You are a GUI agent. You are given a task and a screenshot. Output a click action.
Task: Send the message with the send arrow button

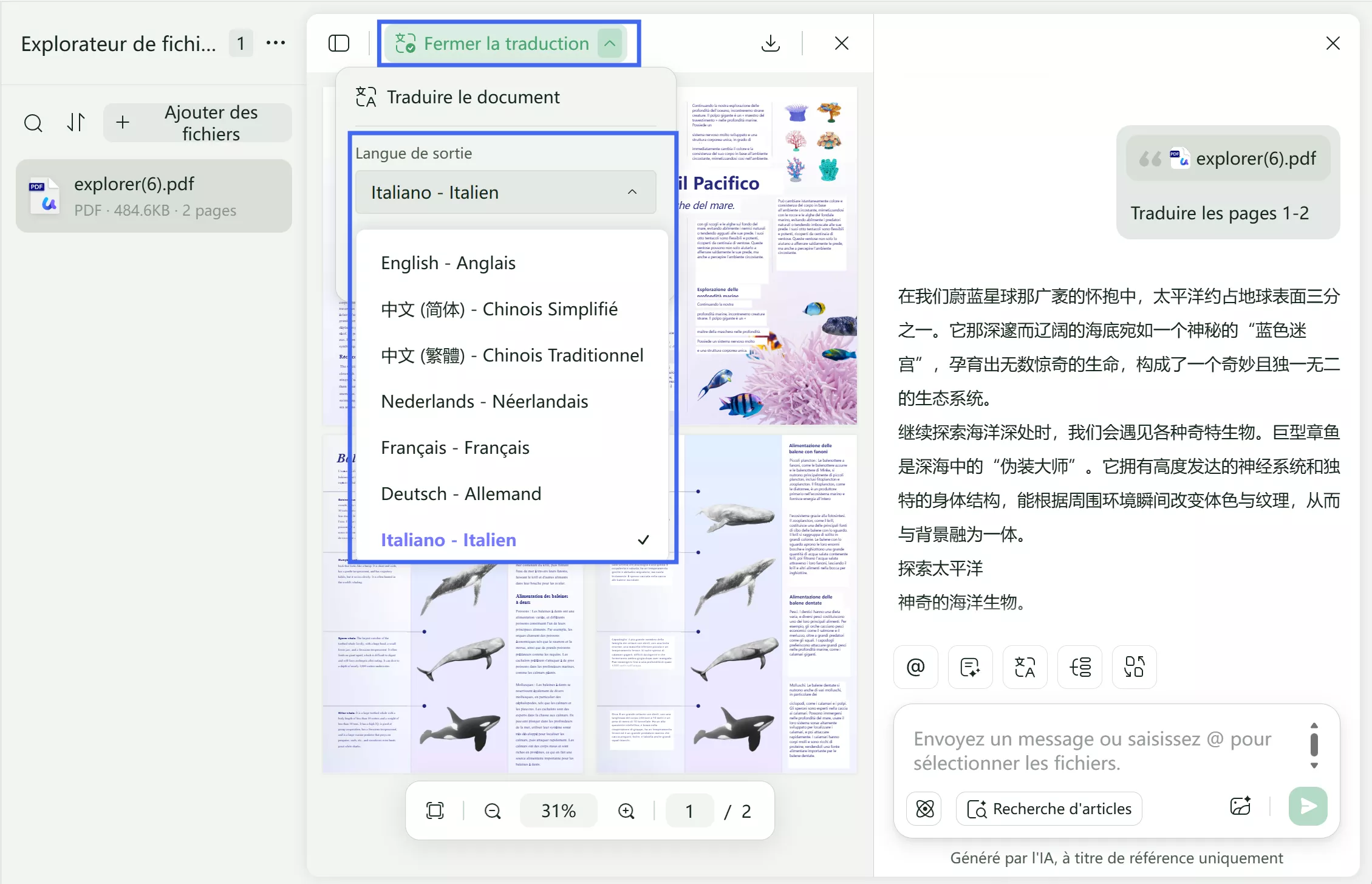(x=1307, y=807)
